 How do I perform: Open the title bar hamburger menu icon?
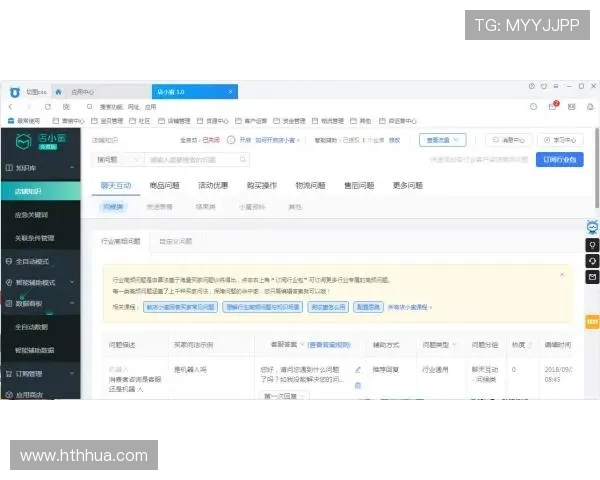point(556,87)
